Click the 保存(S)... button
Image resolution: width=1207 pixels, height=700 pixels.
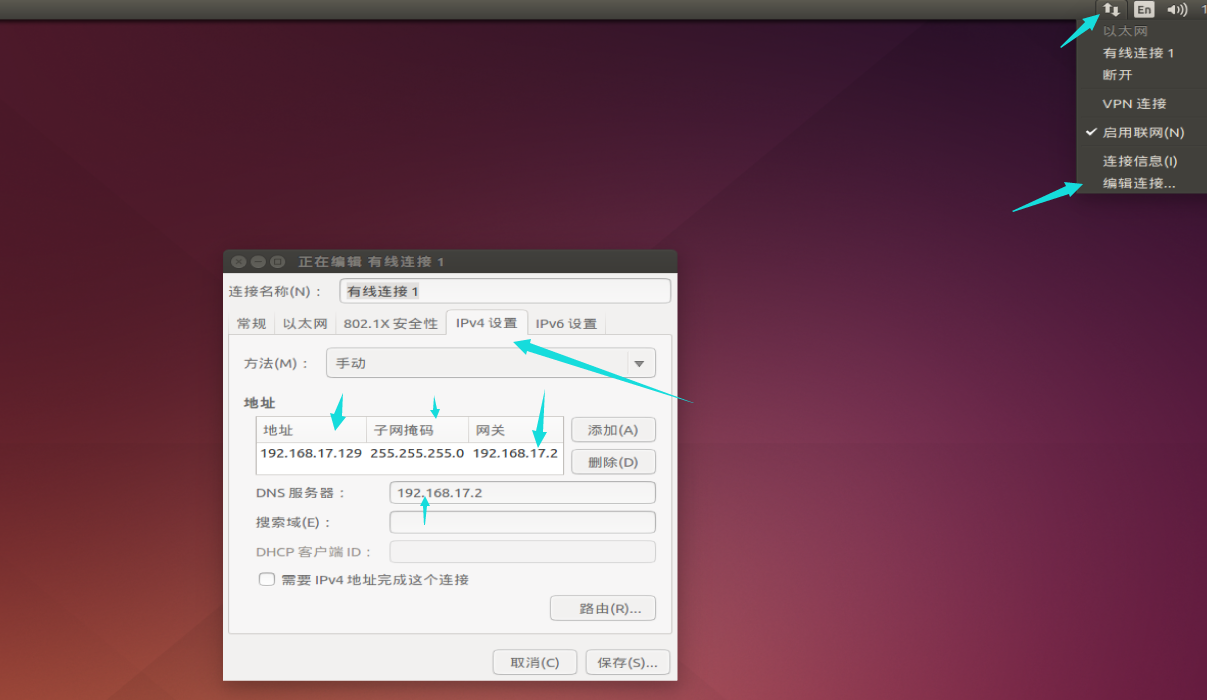click(627, 662)
